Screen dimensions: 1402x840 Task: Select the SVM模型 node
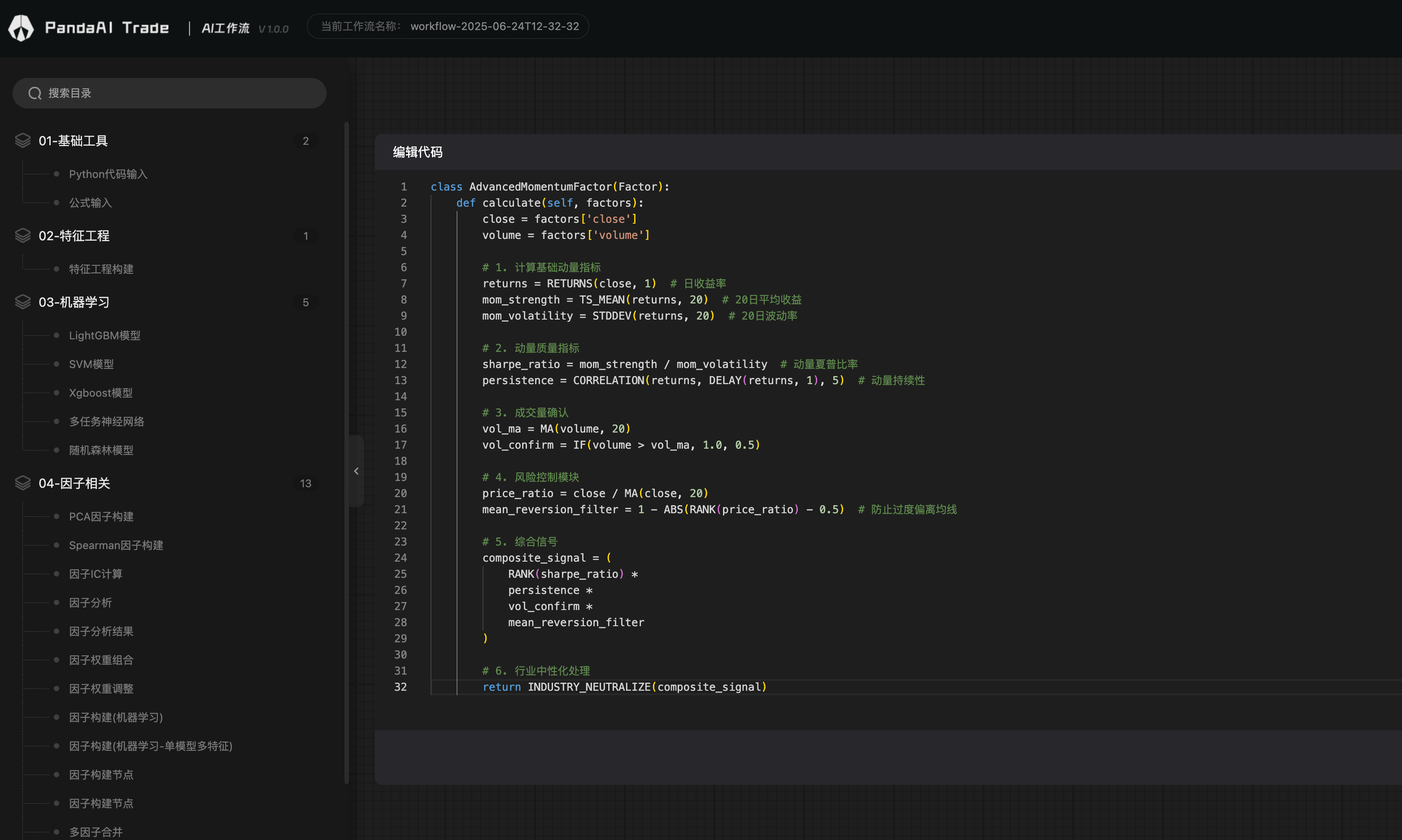(x=91, y=364)
